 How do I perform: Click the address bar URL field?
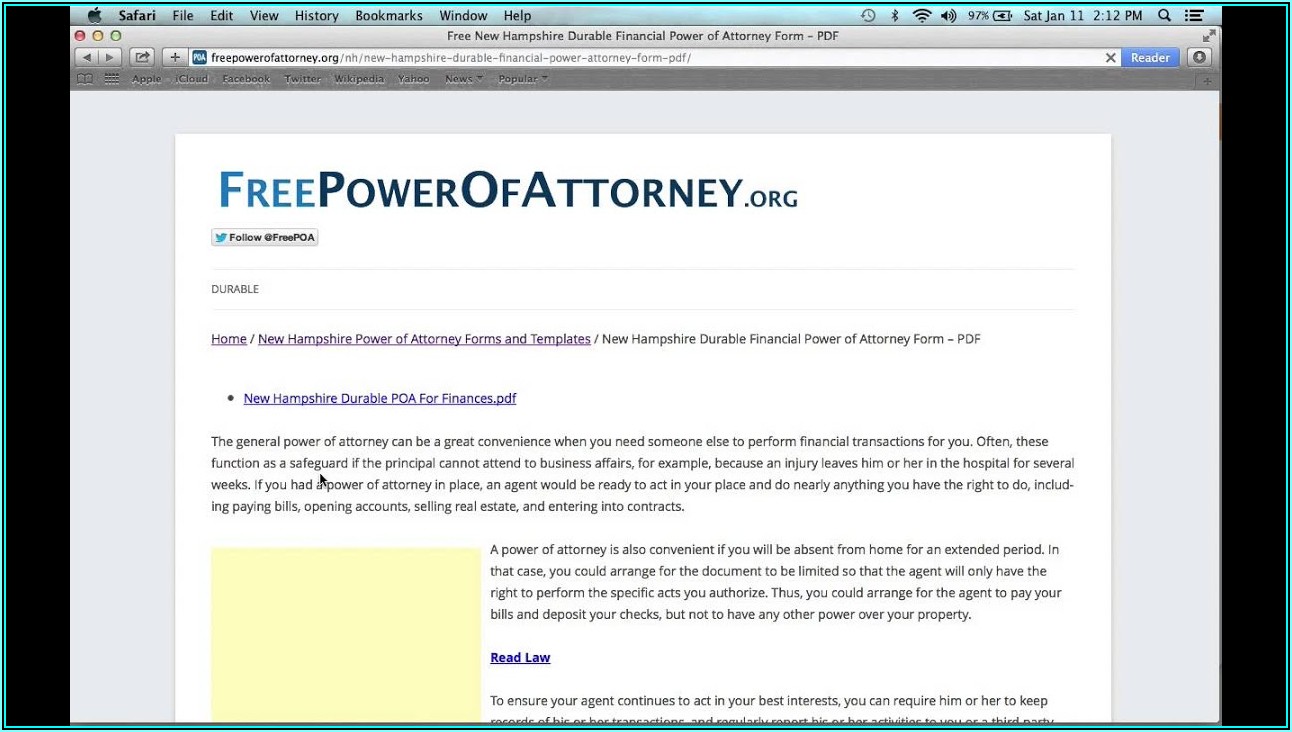[600, 58]
